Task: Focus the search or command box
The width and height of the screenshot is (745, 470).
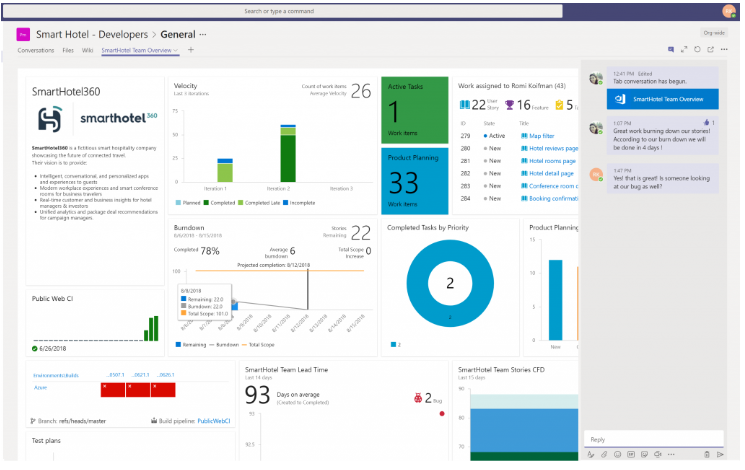Action: click(283, 11)
